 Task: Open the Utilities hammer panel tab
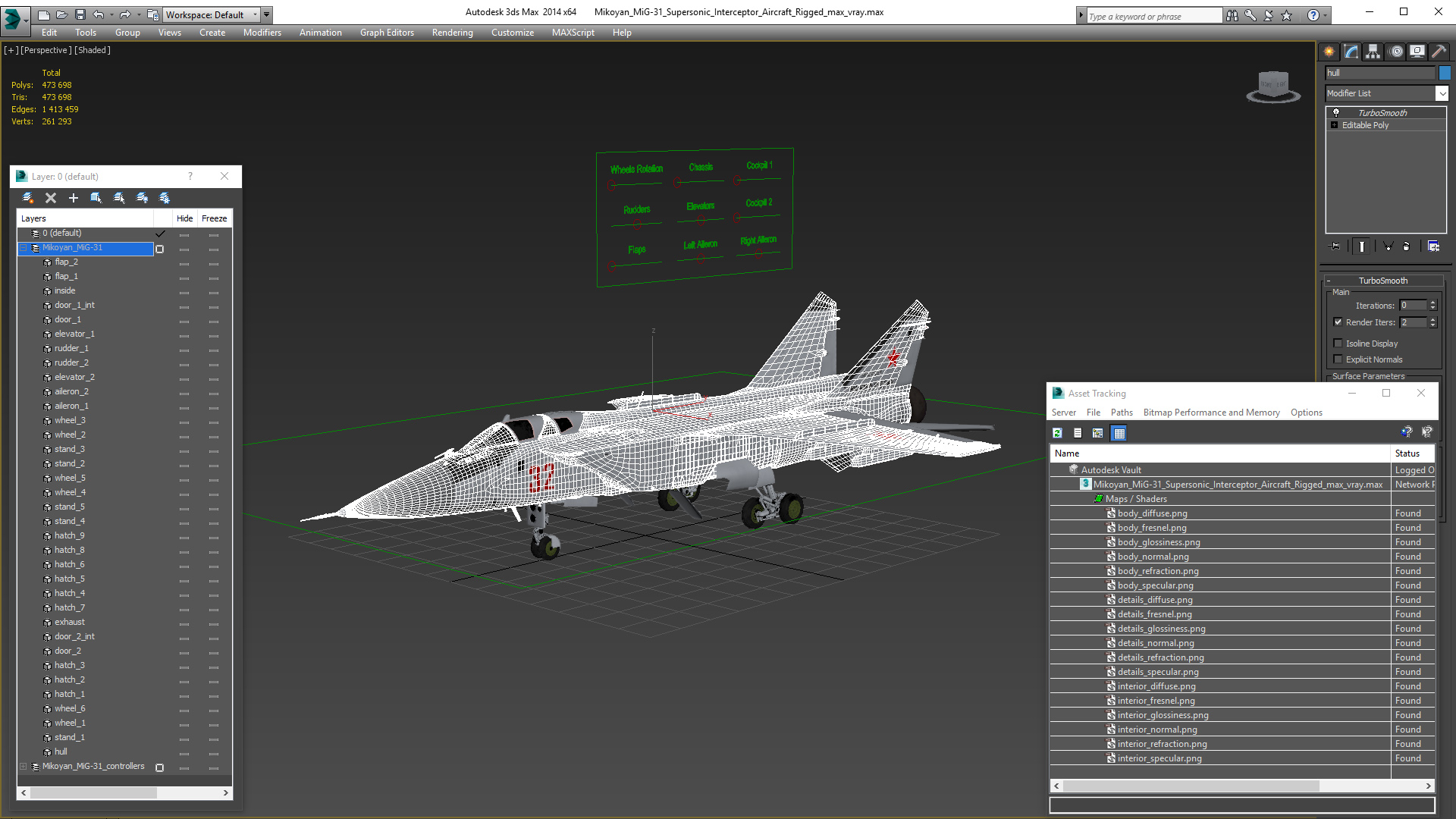[1439, 52]
